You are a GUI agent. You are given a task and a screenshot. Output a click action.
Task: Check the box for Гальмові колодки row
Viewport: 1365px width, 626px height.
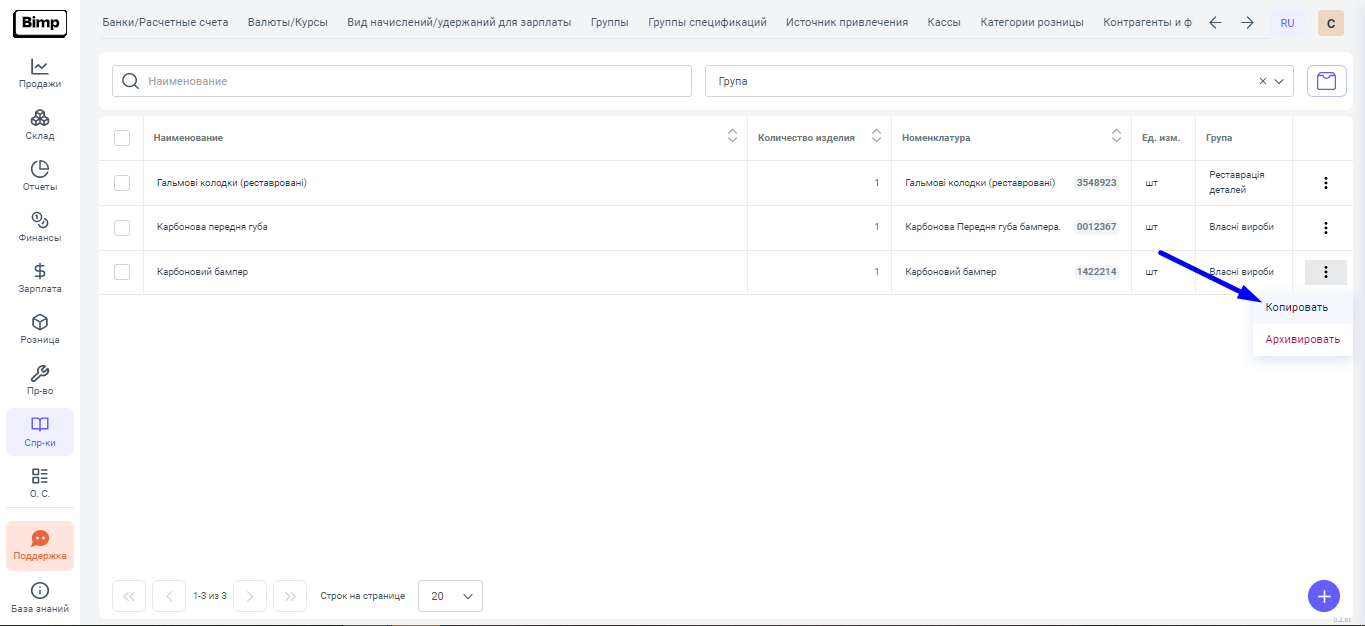(122, 183)
